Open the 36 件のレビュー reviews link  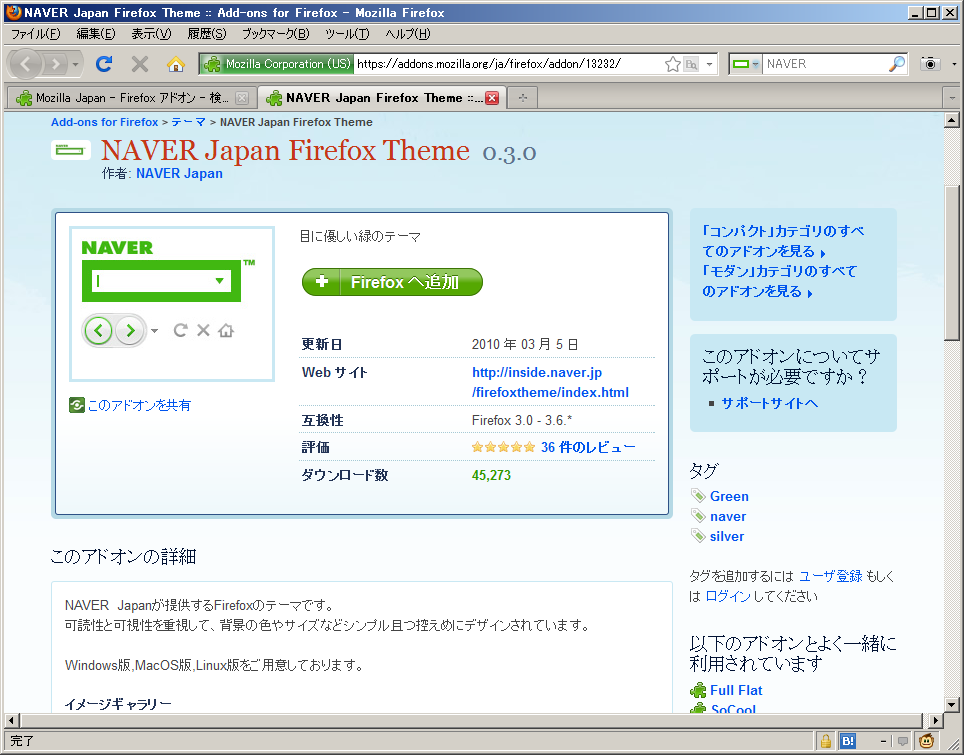[588, 447]
